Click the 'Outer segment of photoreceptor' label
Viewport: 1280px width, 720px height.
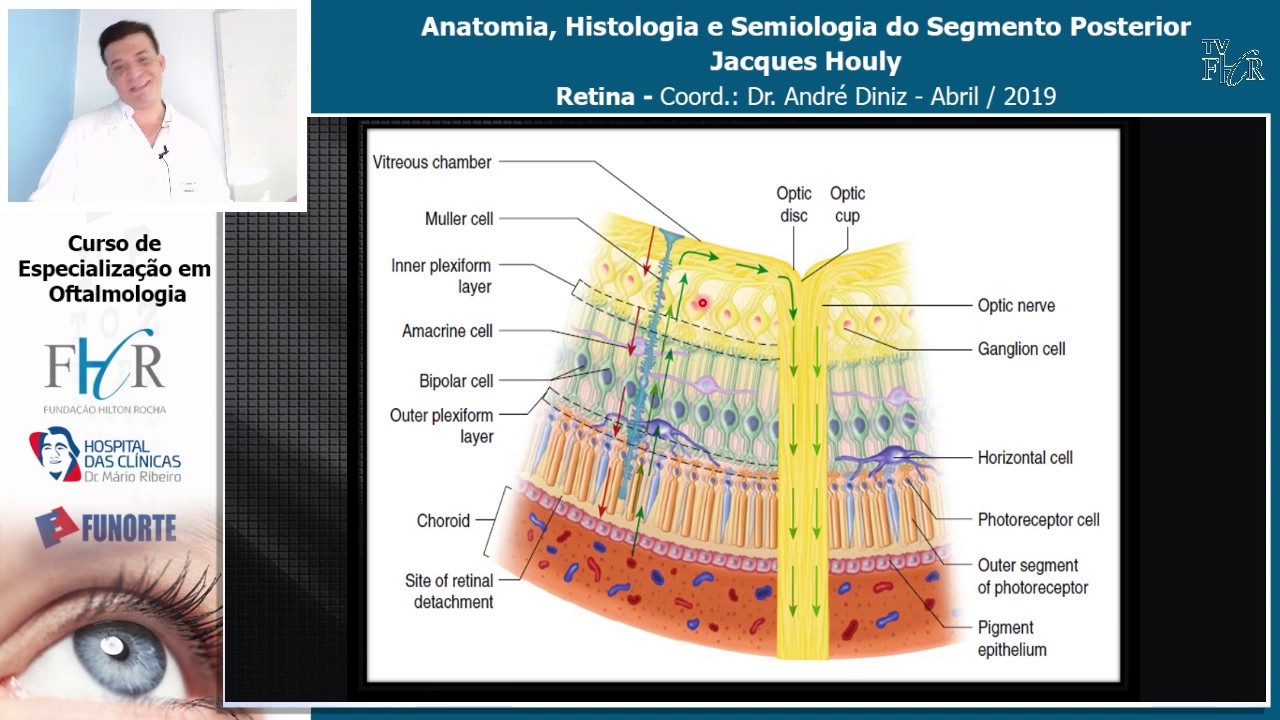[1033, 576]
